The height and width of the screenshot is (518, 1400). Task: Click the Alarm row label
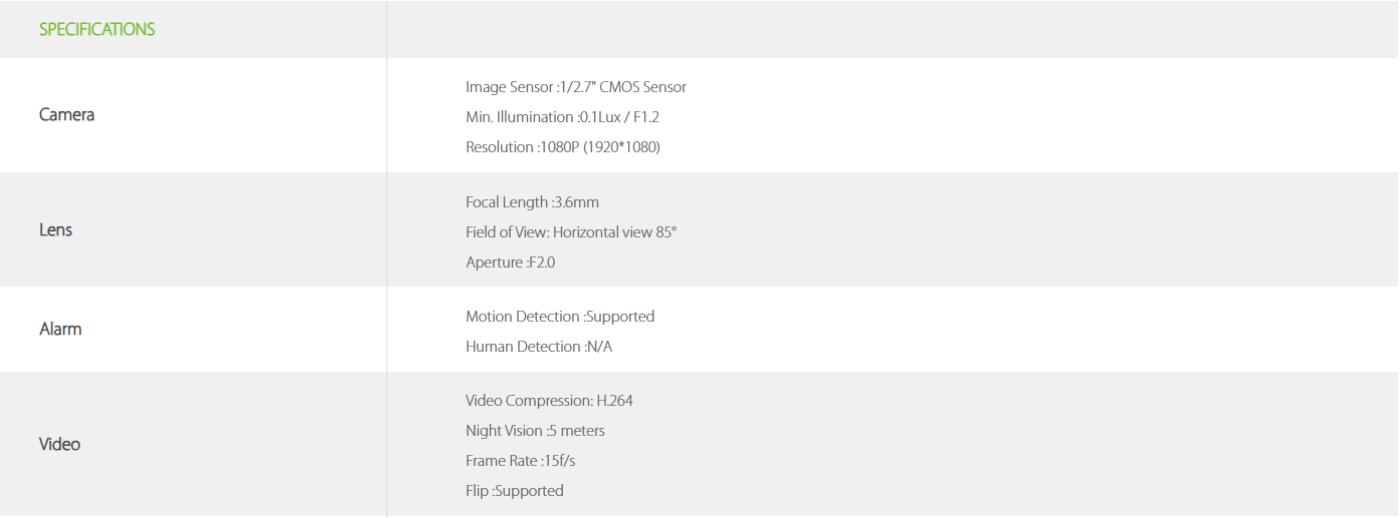(x=60, y=330)
